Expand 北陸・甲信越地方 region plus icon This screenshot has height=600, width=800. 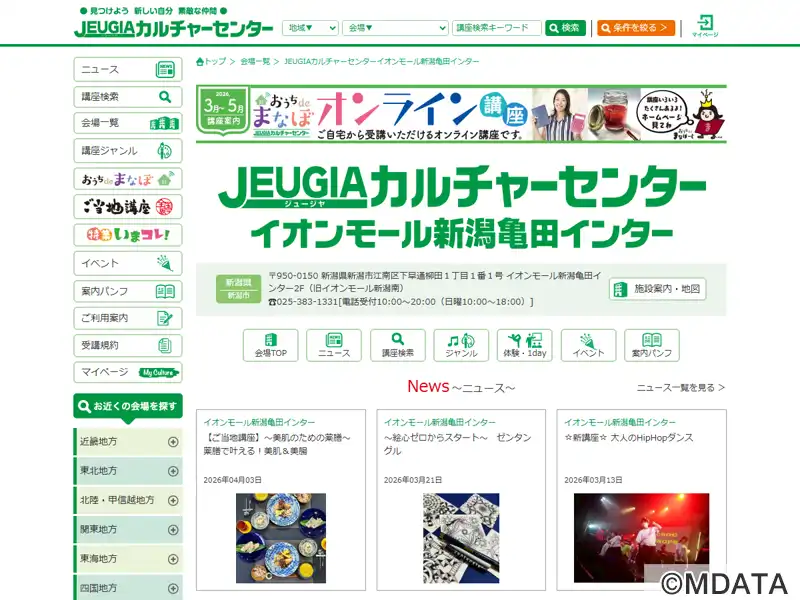[173, 501]
